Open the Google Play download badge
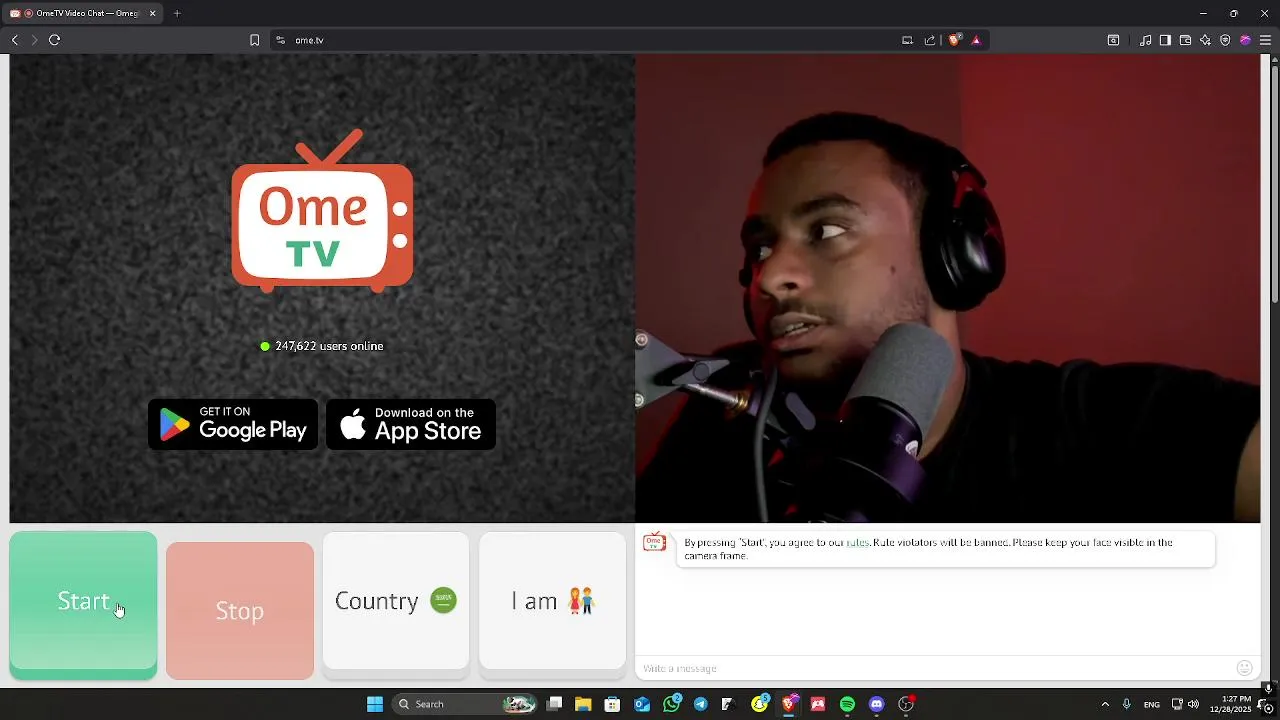Screen dimensions: 1280x720 (x=233, y=424)
